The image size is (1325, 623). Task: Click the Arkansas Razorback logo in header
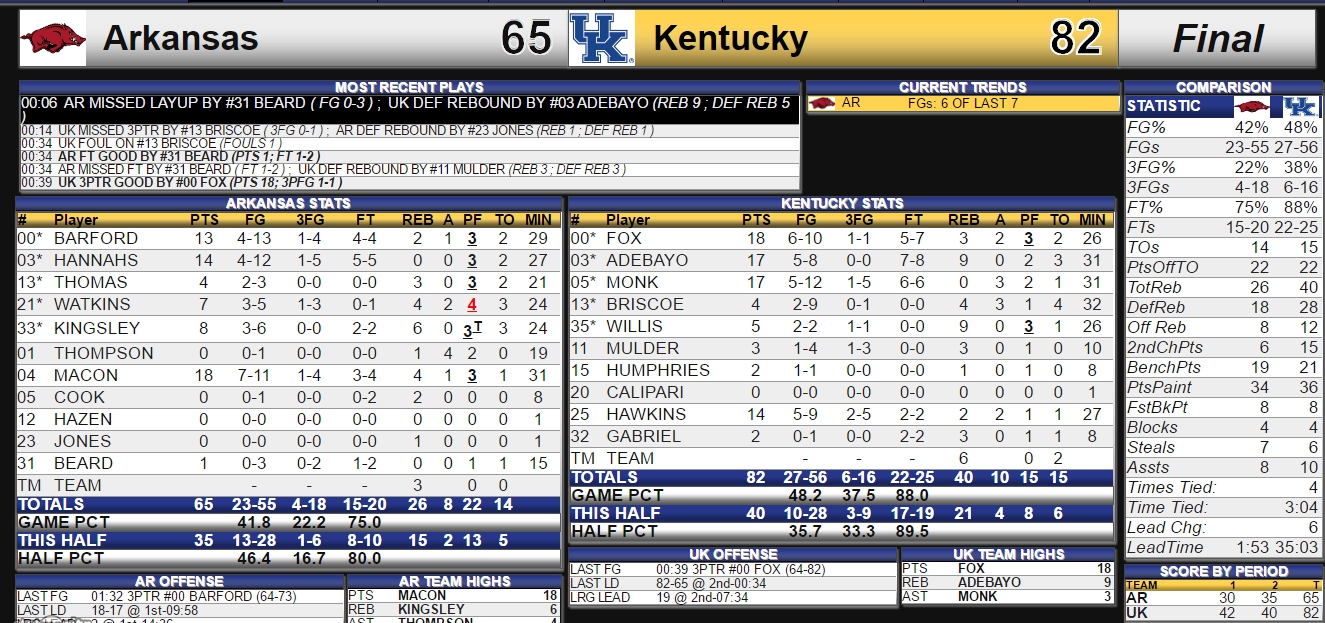pos(53,39)
